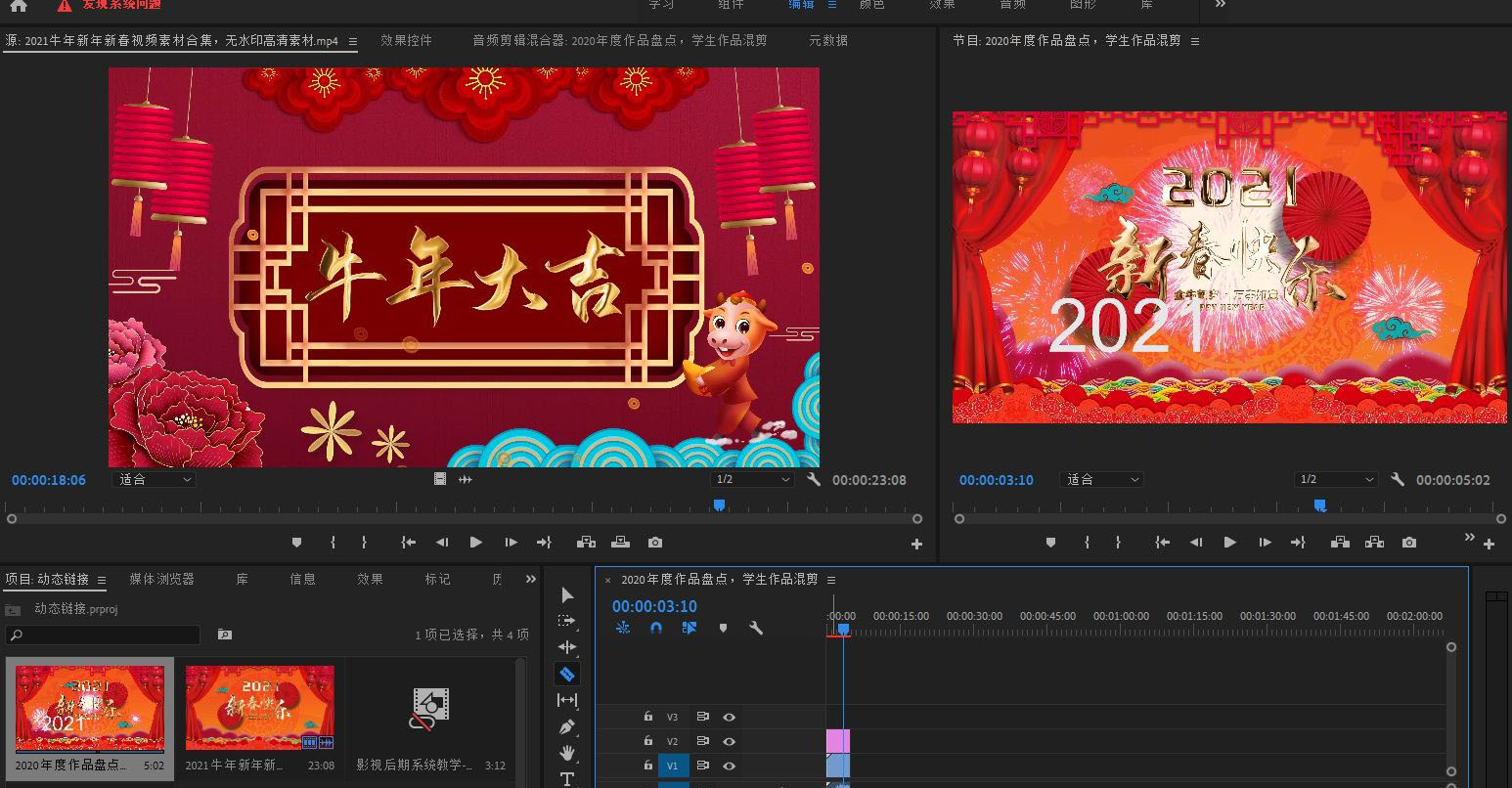
Task: Click Extract in the Program Monitor
Action: coord(1374,543)
